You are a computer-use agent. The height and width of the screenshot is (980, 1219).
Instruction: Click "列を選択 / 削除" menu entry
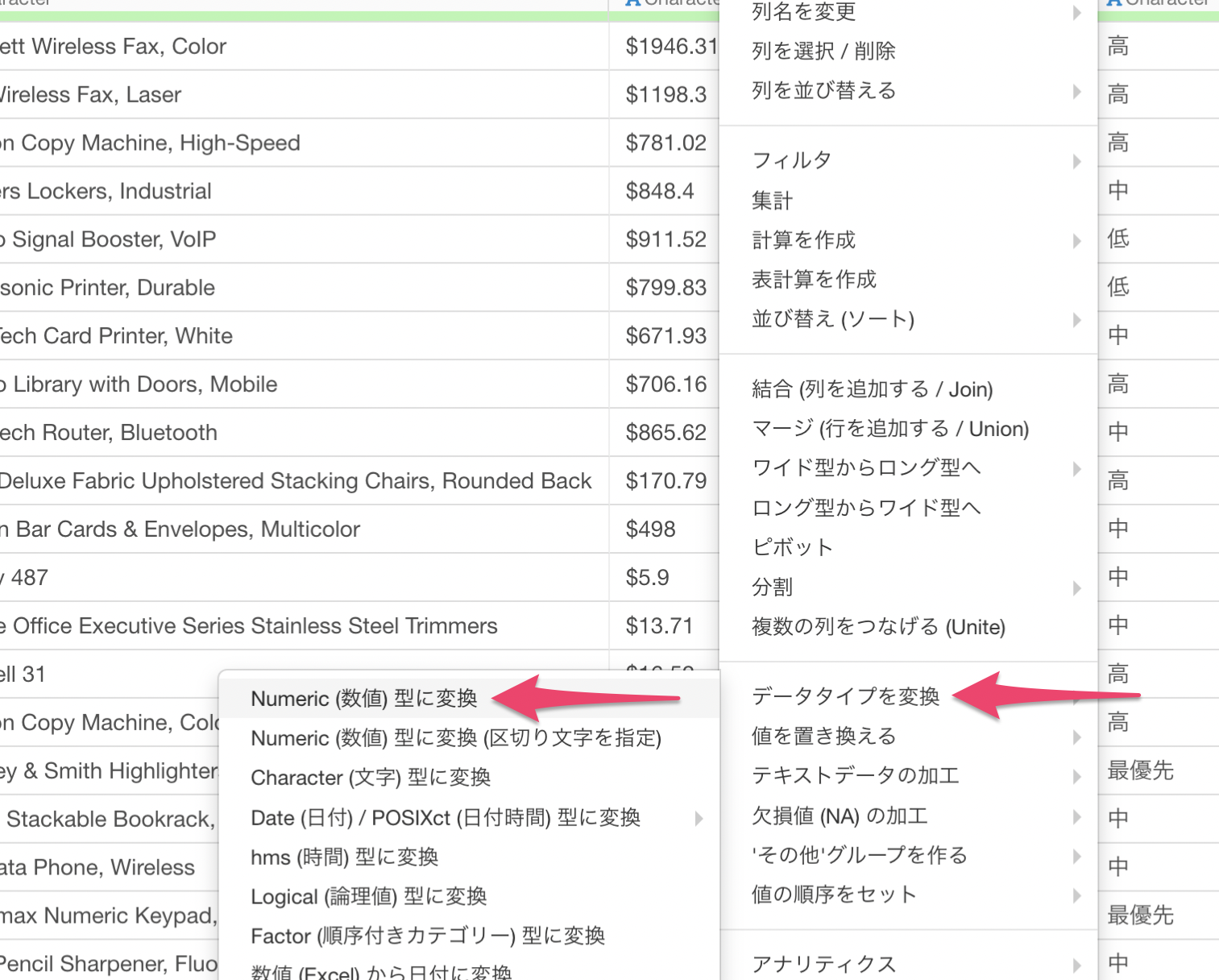(x=823, y=51)
